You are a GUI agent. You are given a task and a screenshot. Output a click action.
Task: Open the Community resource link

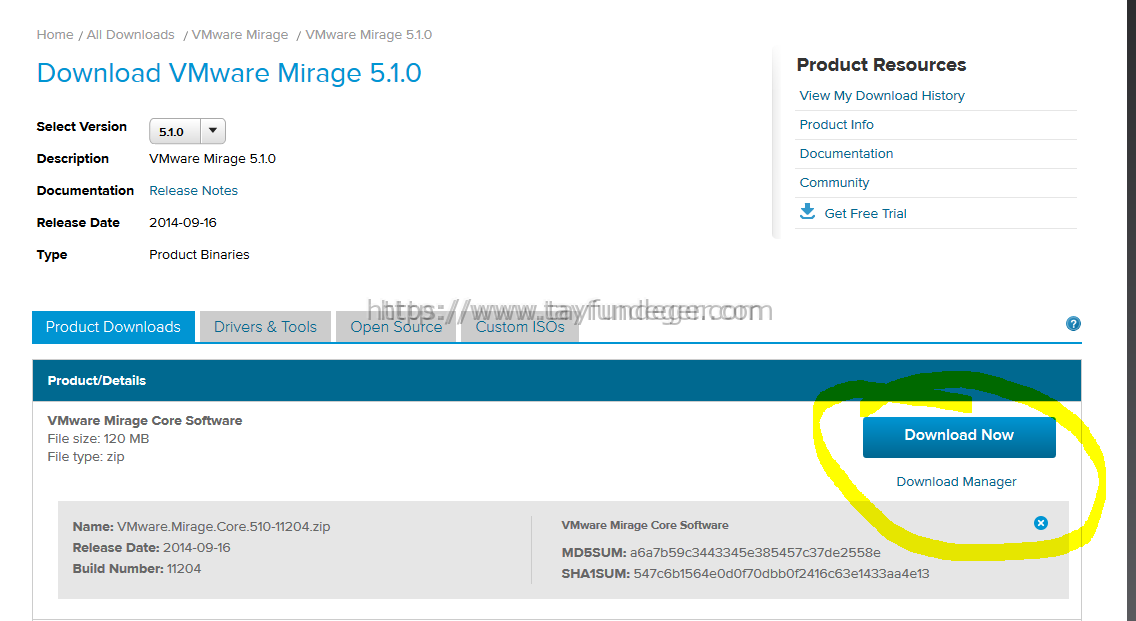834,183
